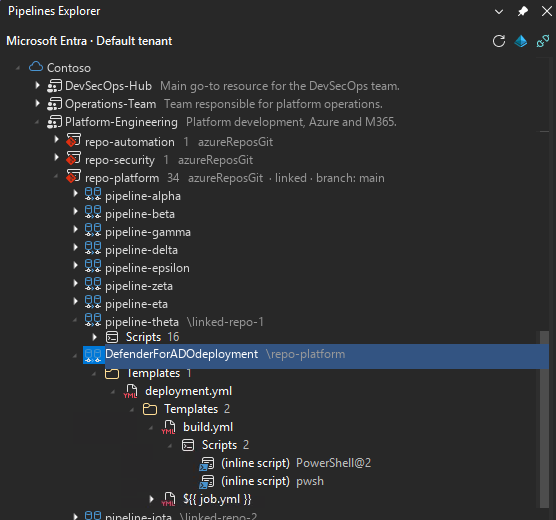Expand the pipeline-beta node

click(x=76, y=211)
